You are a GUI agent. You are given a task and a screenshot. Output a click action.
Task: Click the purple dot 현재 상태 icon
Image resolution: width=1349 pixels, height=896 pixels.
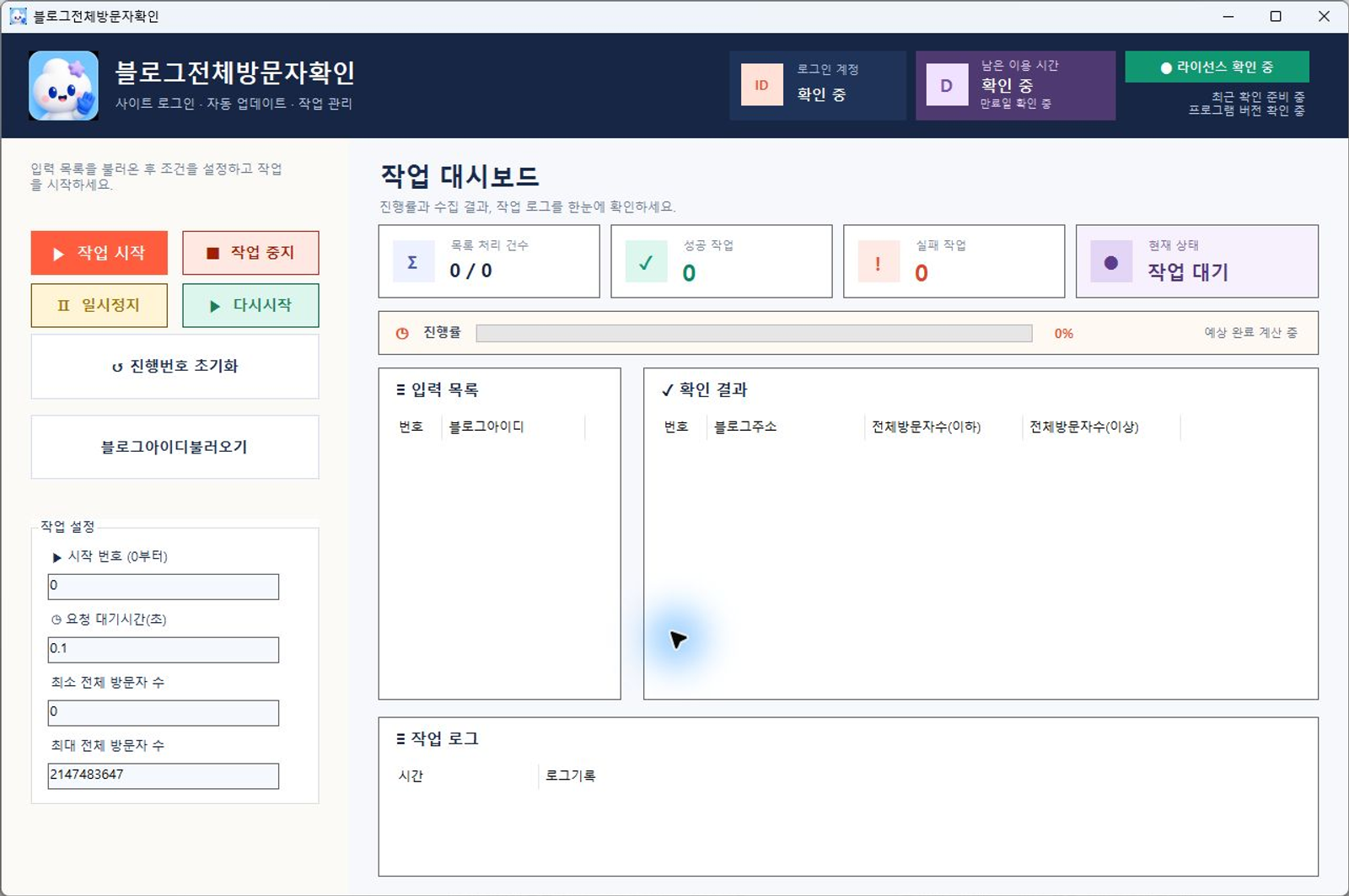(1111, 261)
